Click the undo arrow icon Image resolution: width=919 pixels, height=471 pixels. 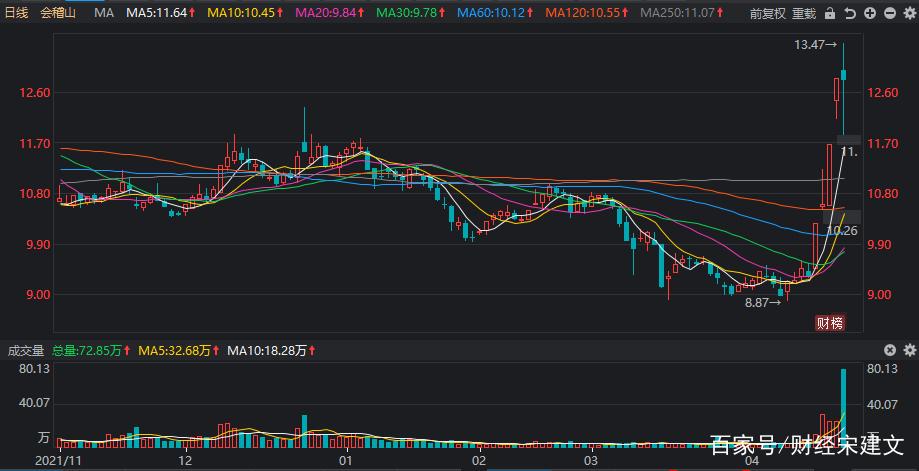[x=849, y=13]
